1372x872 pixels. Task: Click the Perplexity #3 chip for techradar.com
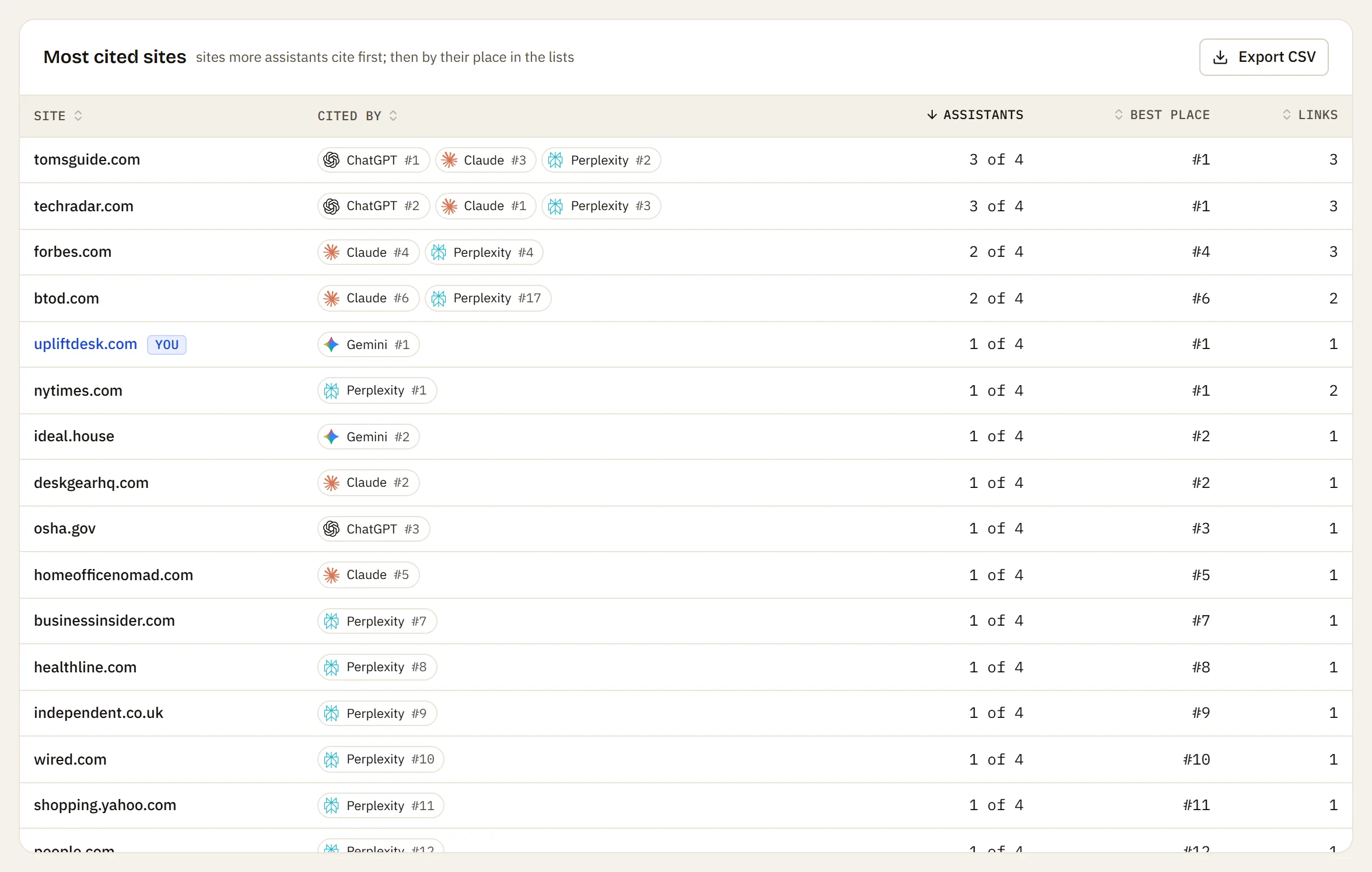[x=601, y=206]
